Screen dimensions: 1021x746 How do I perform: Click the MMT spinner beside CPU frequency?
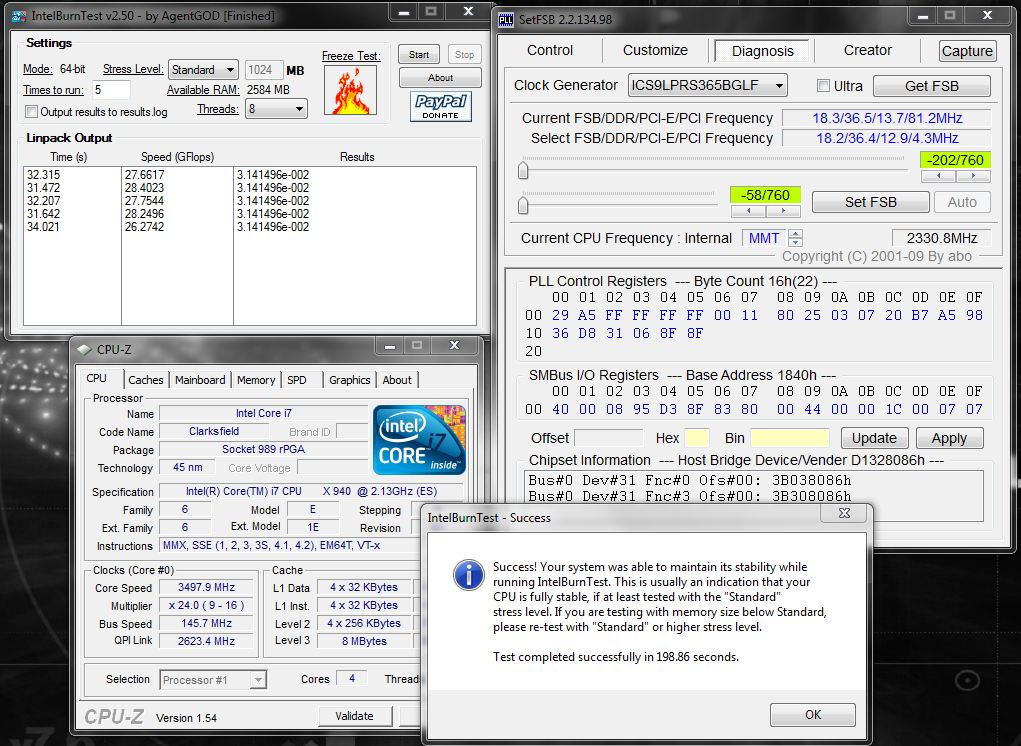[795, 238]
